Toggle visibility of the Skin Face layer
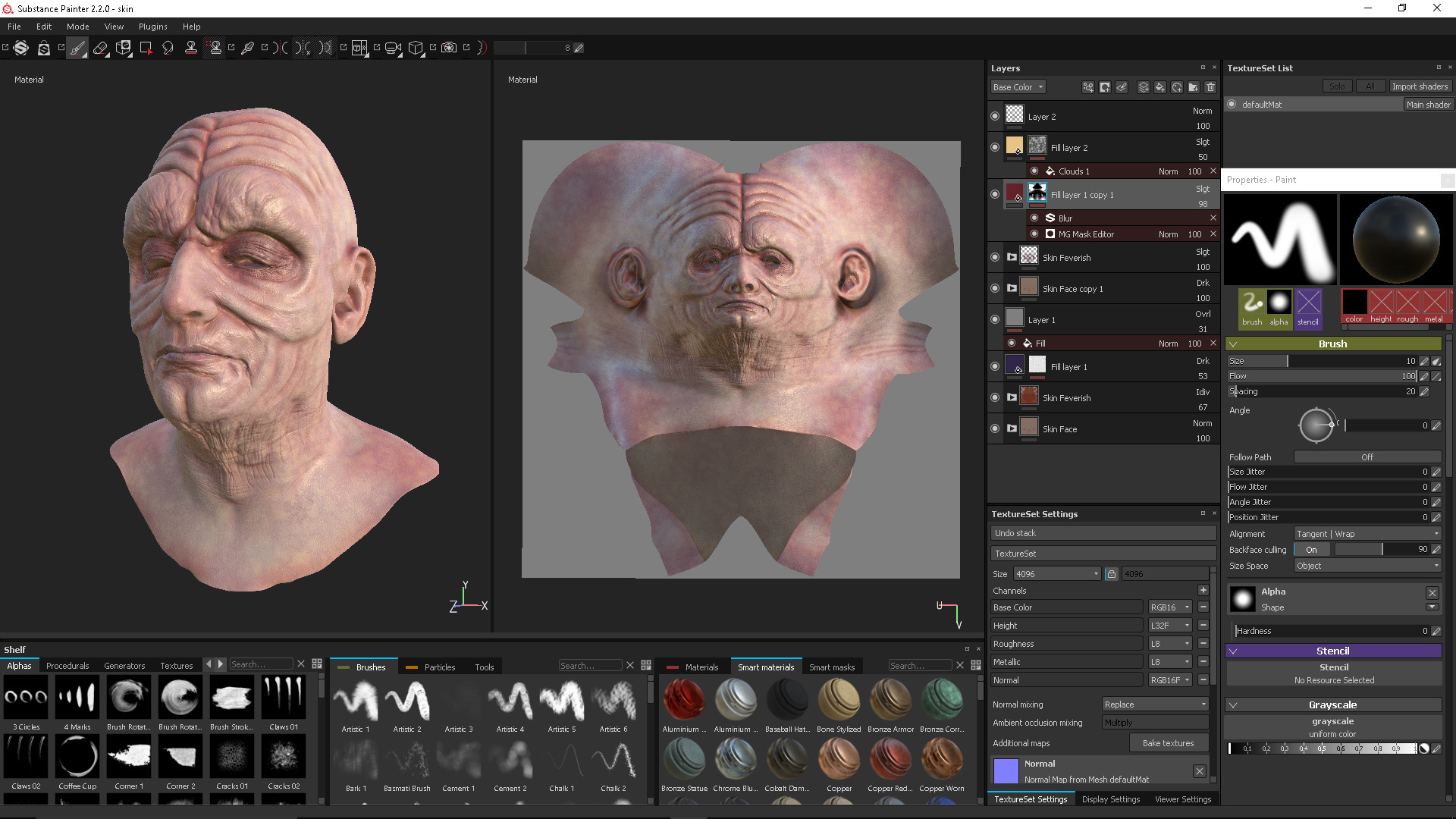This screenshot has width=1456, height=819. 995,428
